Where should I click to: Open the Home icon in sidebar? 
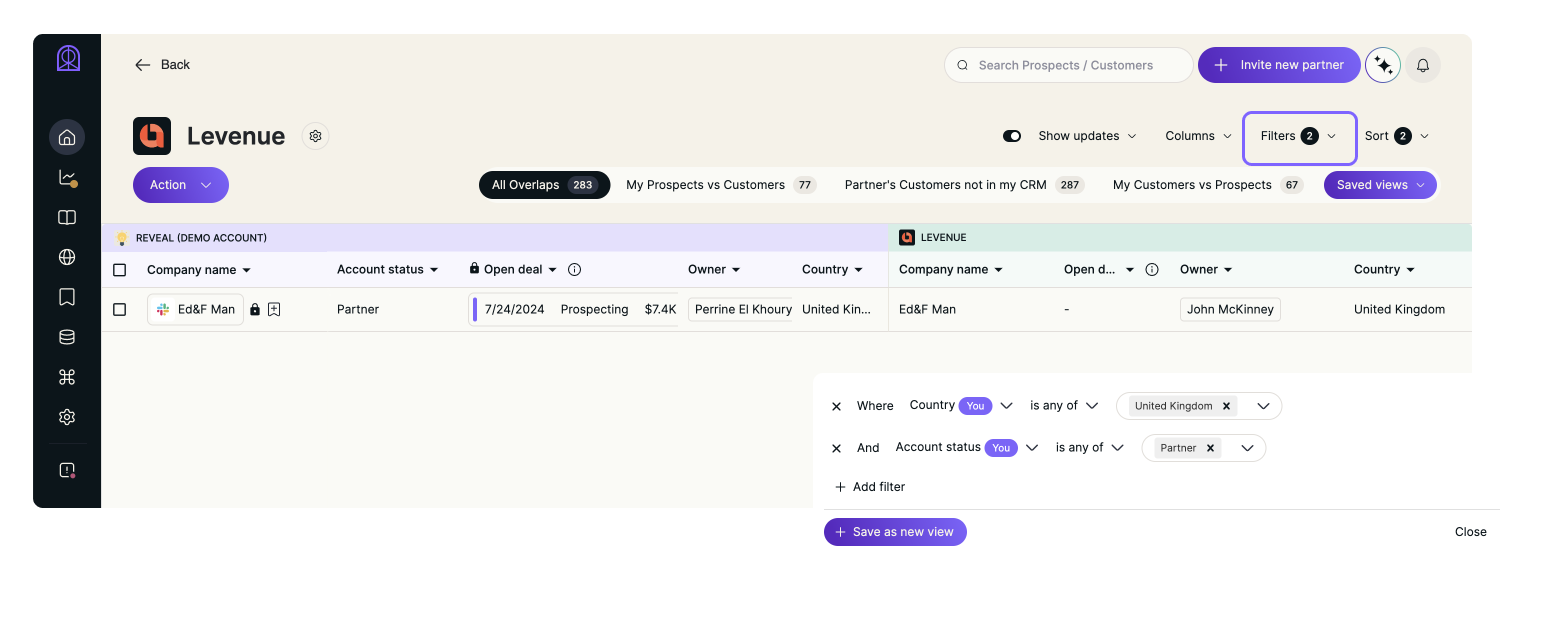click(67, 137)
